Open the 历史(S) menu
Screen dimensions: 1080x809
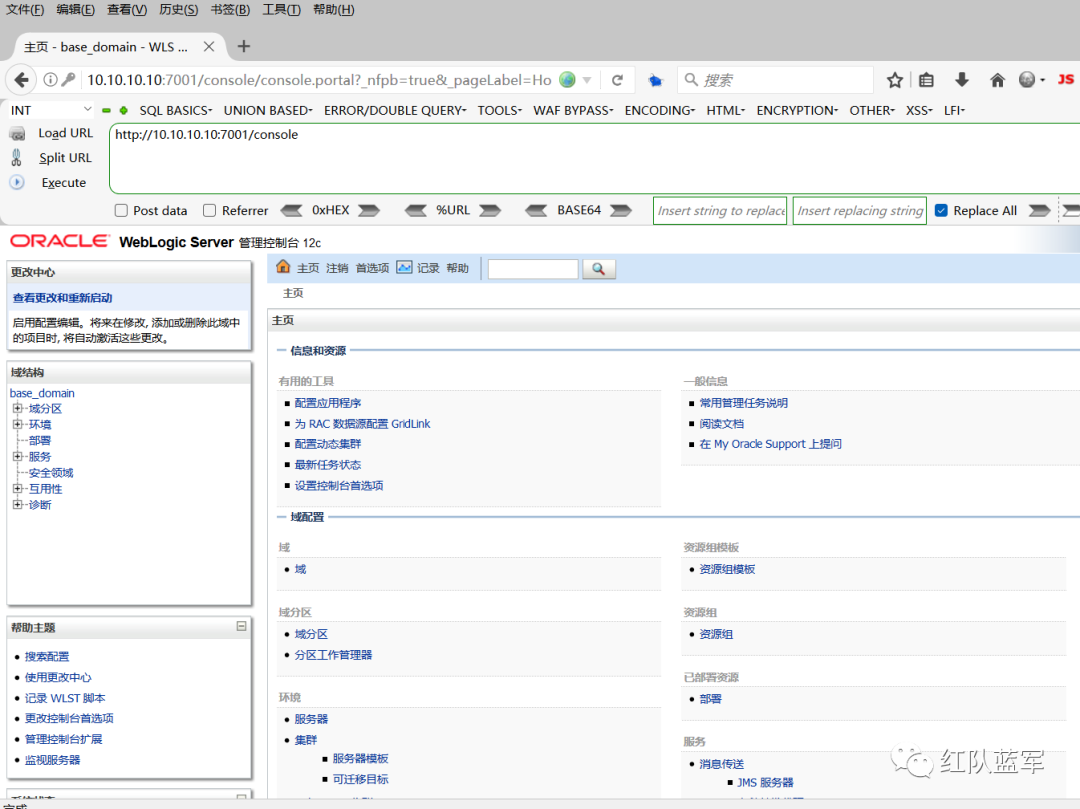[x=178, y=10]
